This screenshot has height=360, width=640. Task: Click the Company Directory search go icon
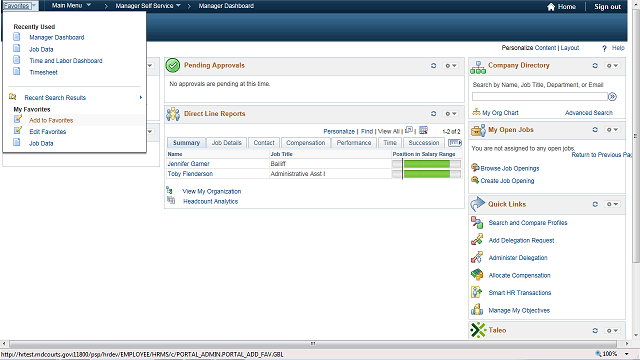coord(612,97)
